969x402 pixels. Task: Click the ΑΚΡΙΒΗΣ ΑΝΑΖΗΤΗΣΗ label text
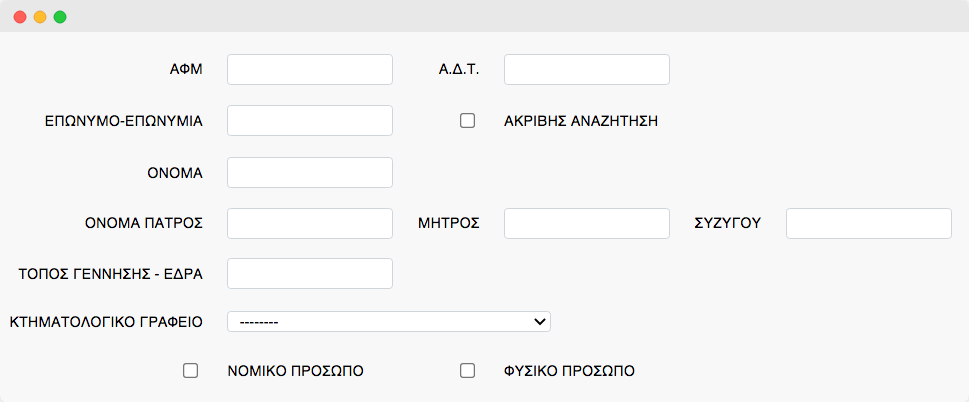pyautogui.click(x=580, y=121)
